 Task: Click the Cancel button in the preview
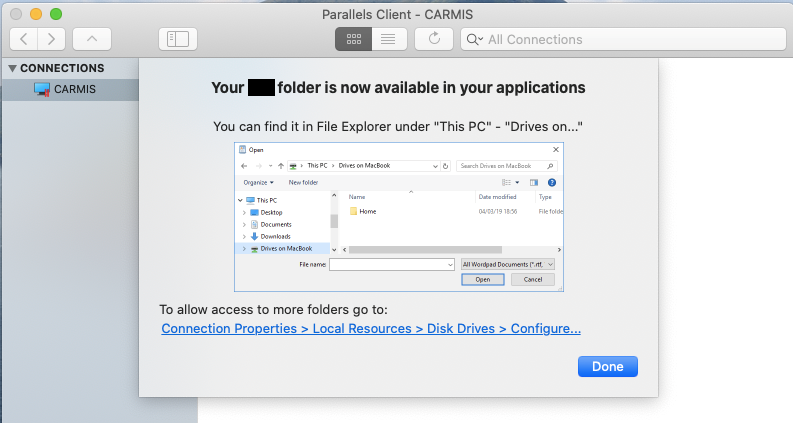(x=533, y=279)
